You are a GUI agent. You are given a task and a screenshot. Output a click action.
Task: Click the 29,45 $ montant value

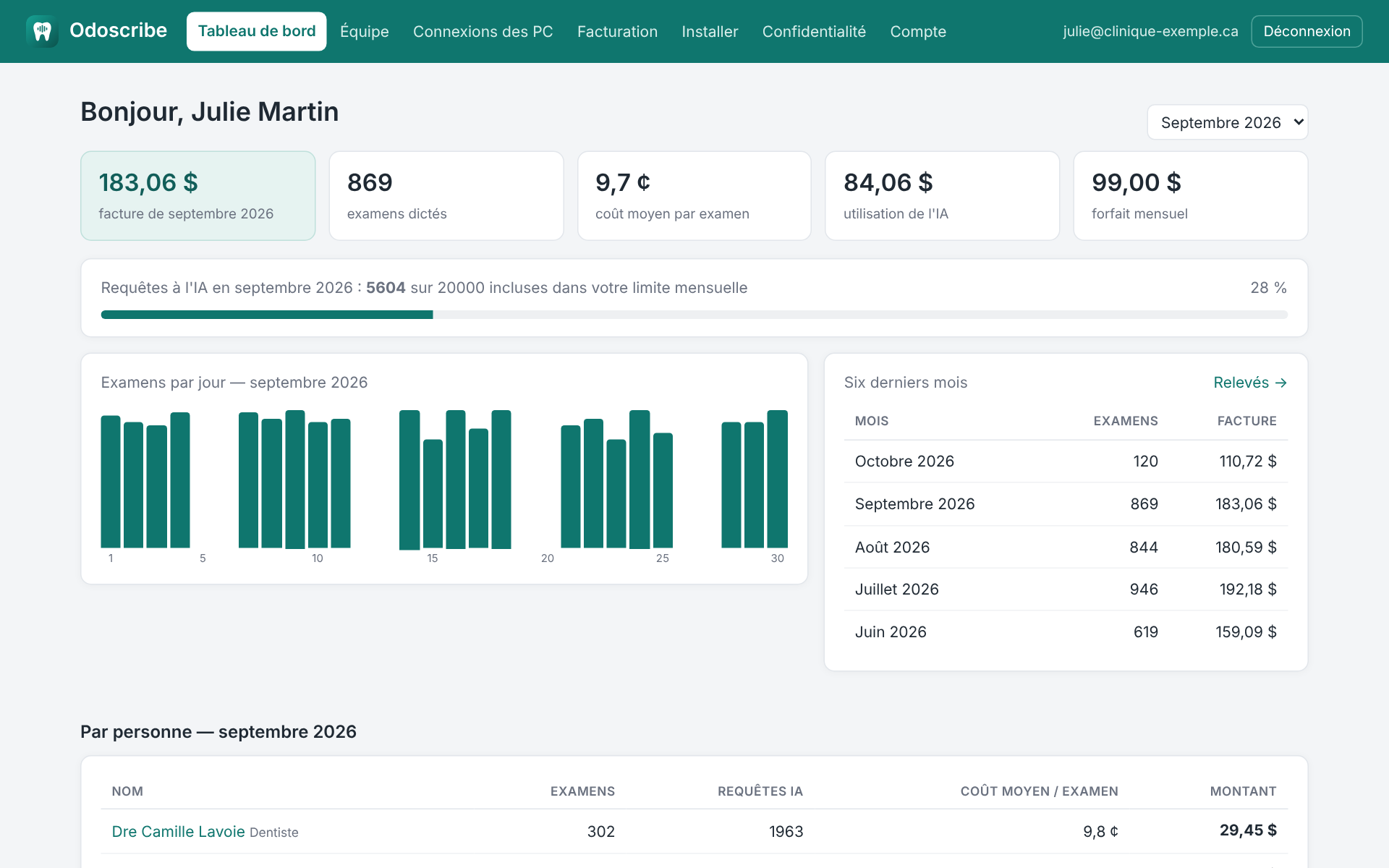tap(1248, 830)
